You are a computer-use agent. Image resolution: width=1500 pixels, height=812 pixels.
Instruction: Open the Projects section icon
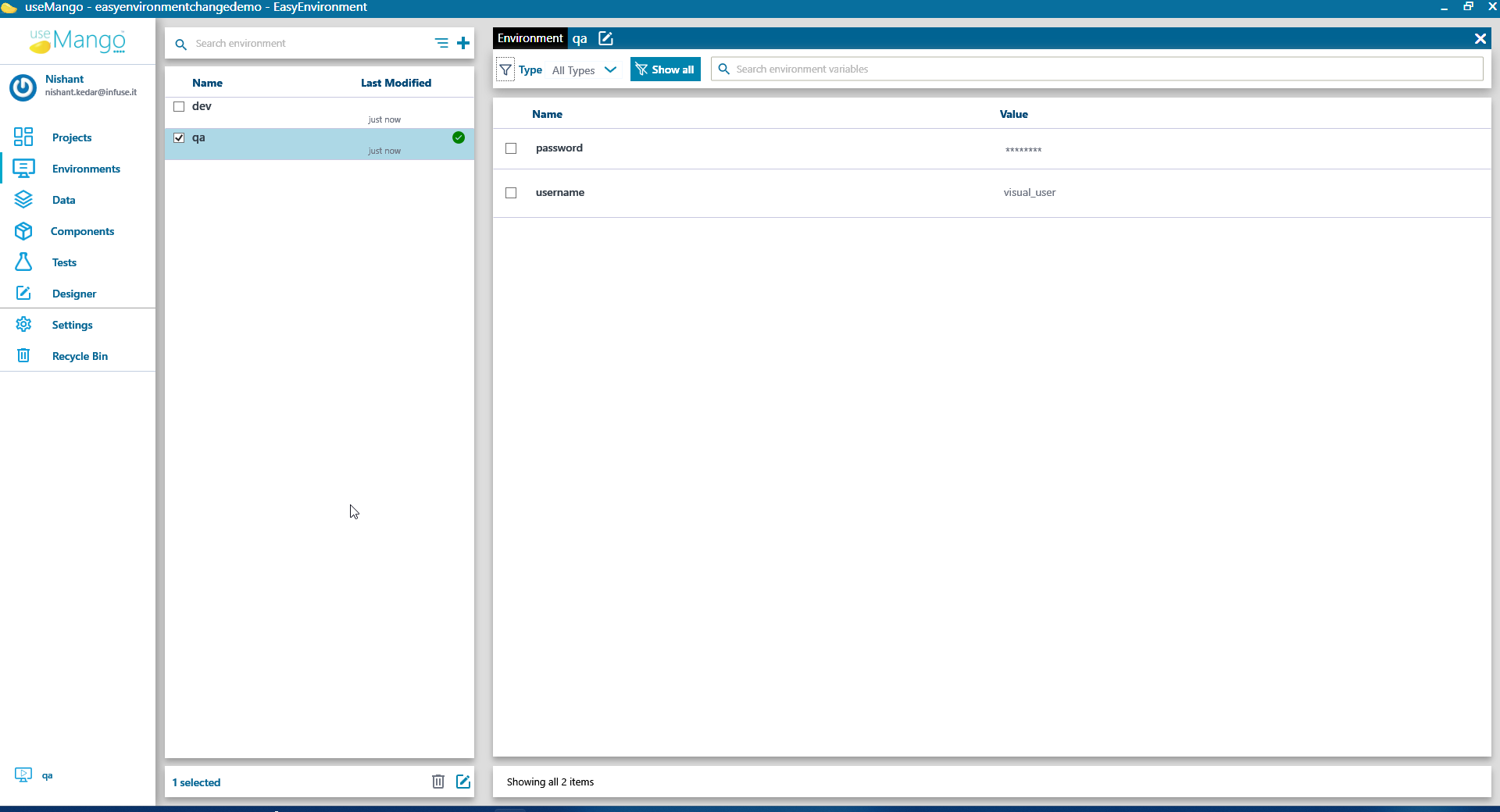23,137
